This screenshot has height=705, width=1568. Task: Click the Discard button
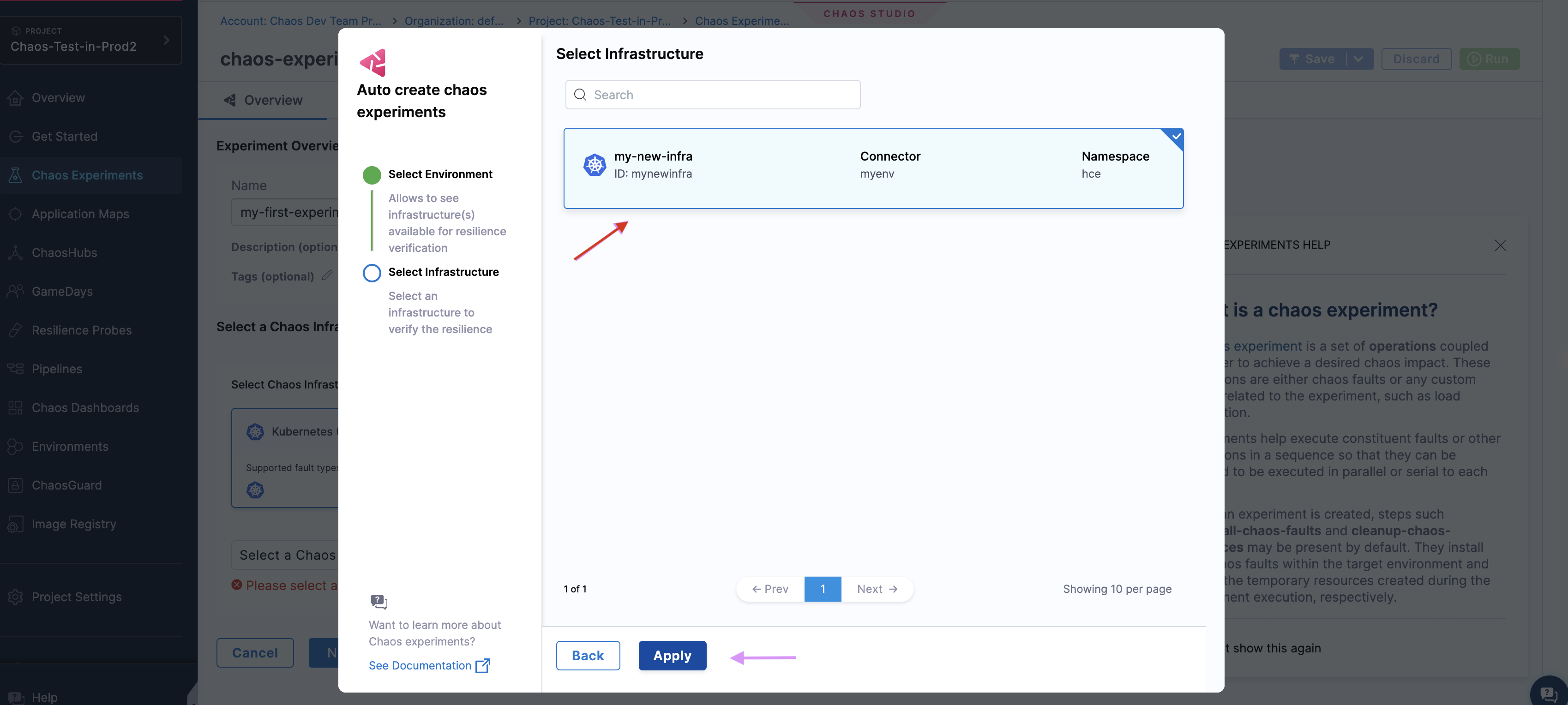(1416, 59)
